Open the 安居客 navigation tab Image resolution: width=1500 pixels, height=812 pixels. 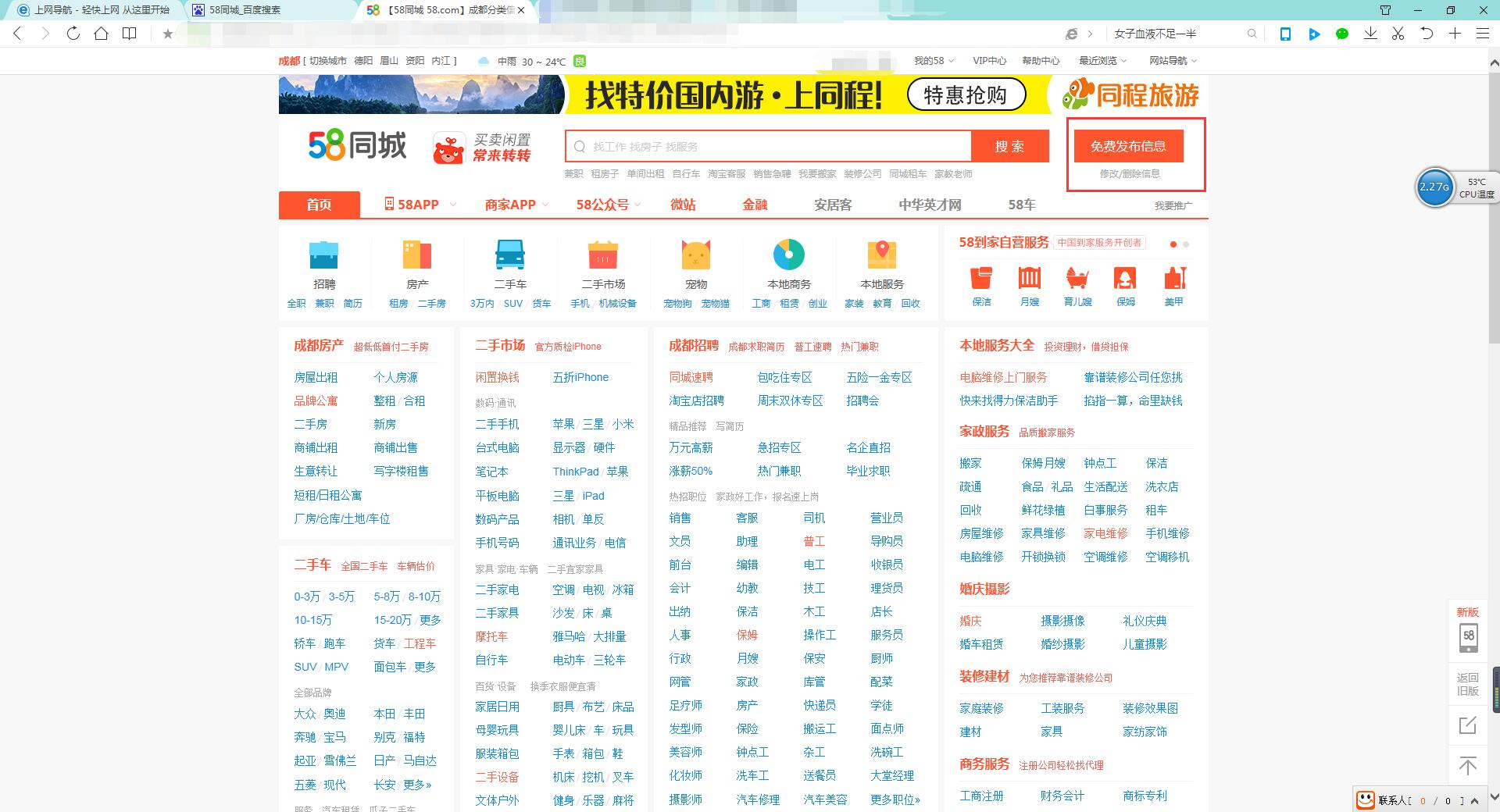tap(833, 205)
